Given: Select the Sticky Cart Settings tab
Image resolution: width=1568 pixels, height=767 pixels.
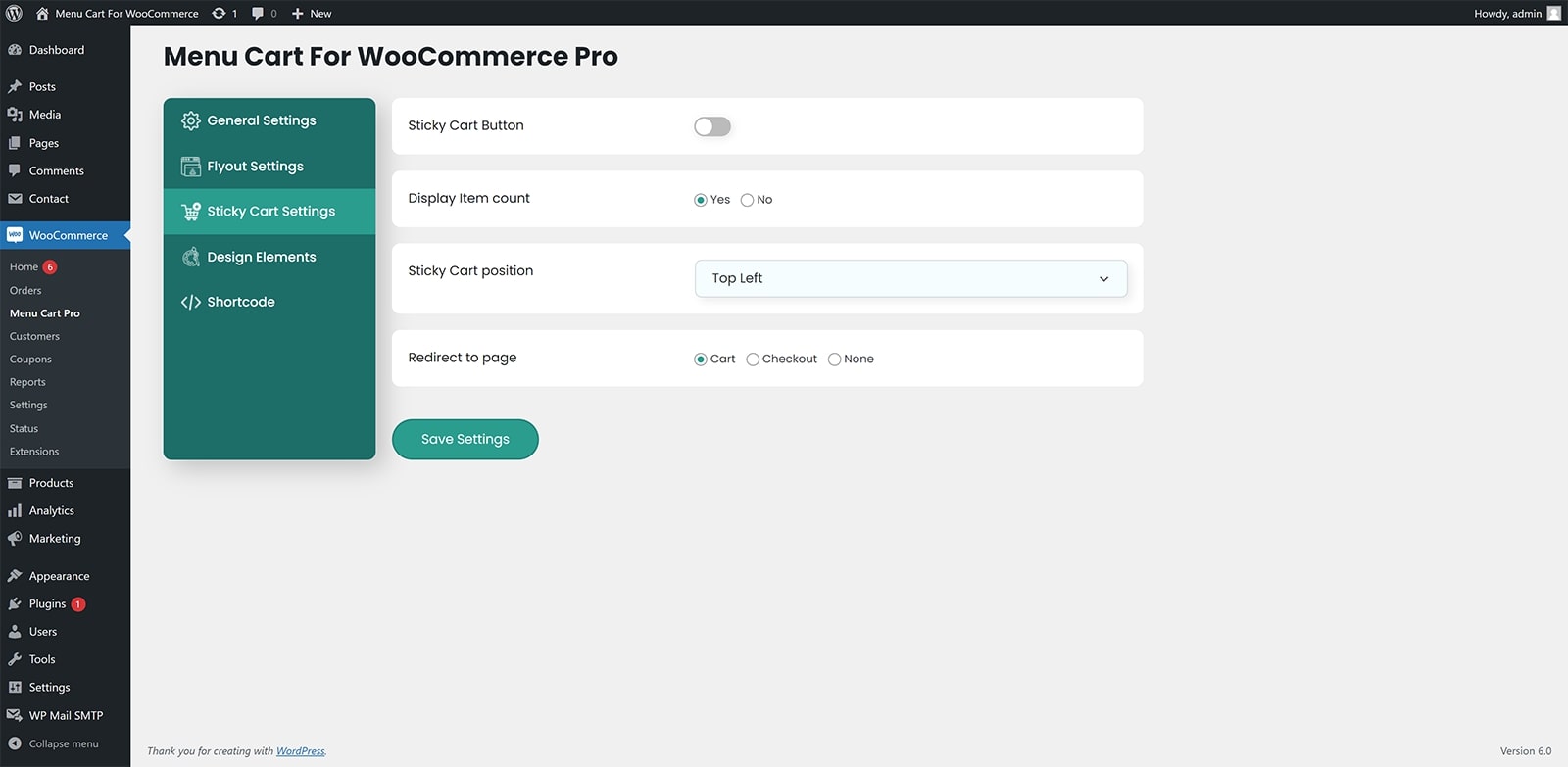Looking at the screenshot, I should pyautogui.click(x=269, y=212).
